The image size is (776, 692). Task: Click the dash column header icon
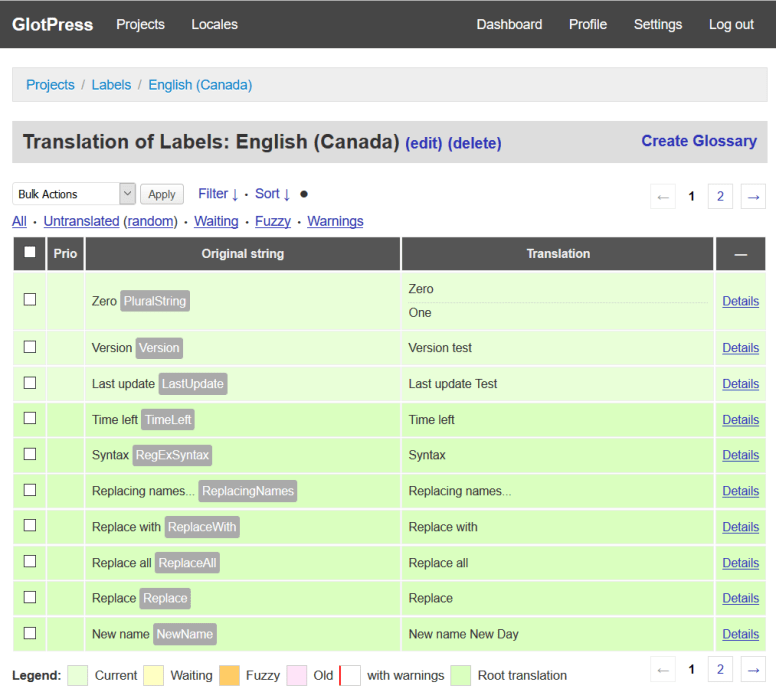(740, 254)
